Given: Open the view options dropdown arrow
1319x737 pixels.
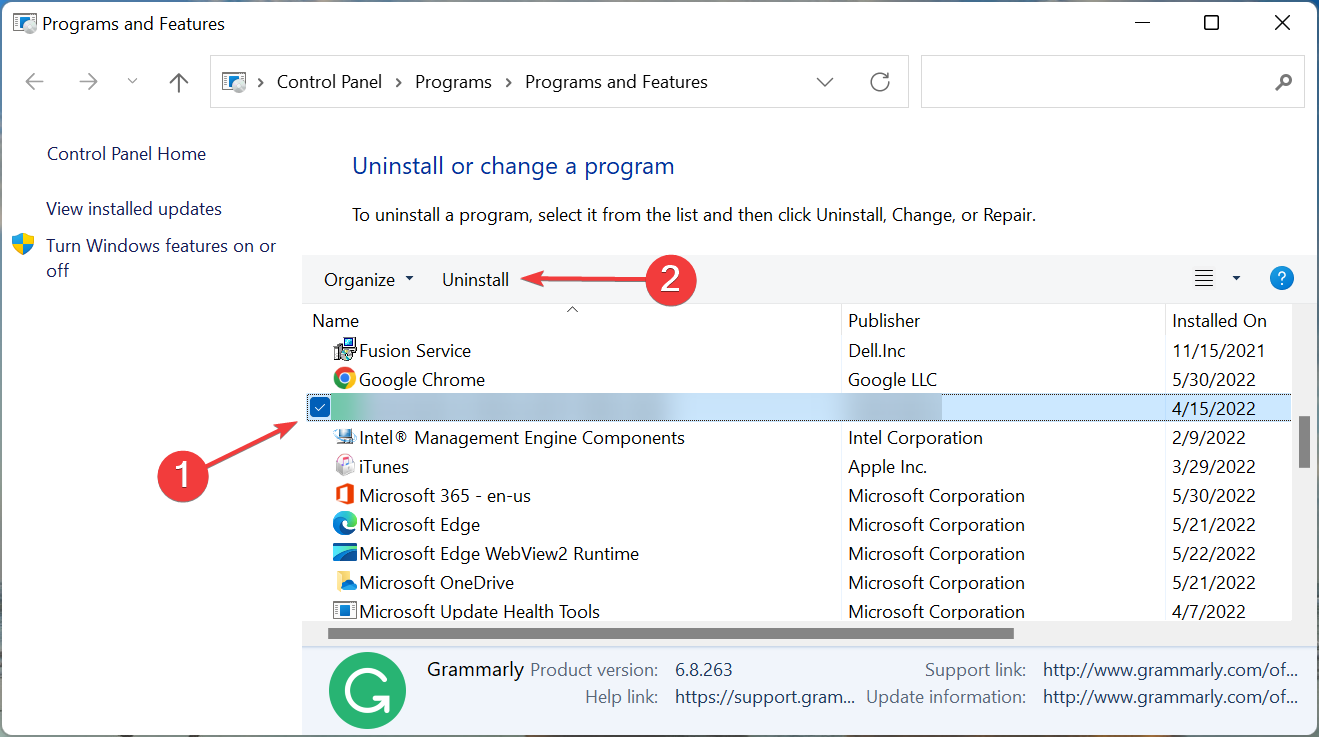Looking at the screenshot, I should point(1236,279).
